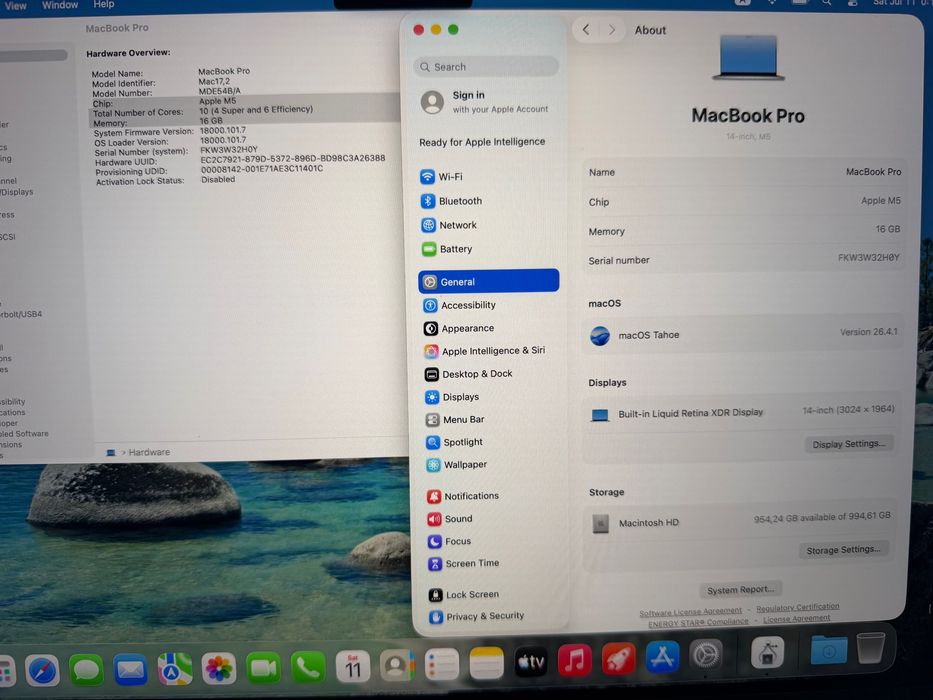Screen dimensions: 933x700
Task: Go forward in System Settings
Action: pyautogui.click(x=611, y=30)
